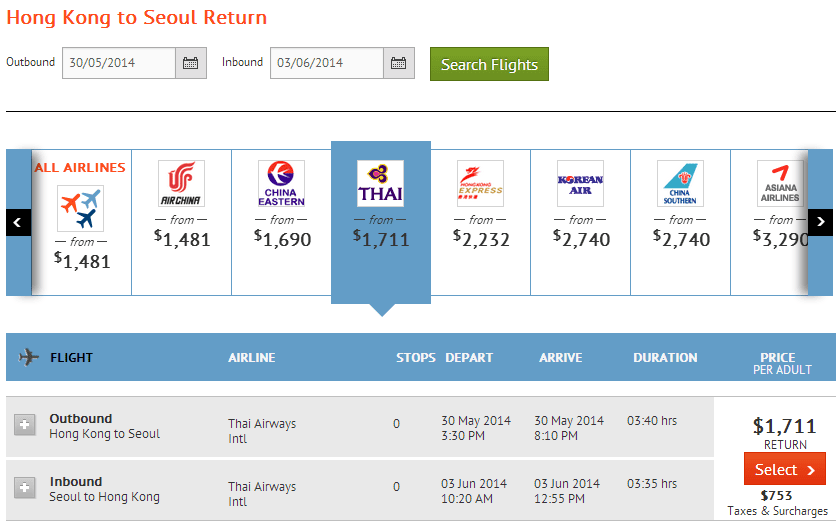Edit the Outbound date field

click(118, 63)
